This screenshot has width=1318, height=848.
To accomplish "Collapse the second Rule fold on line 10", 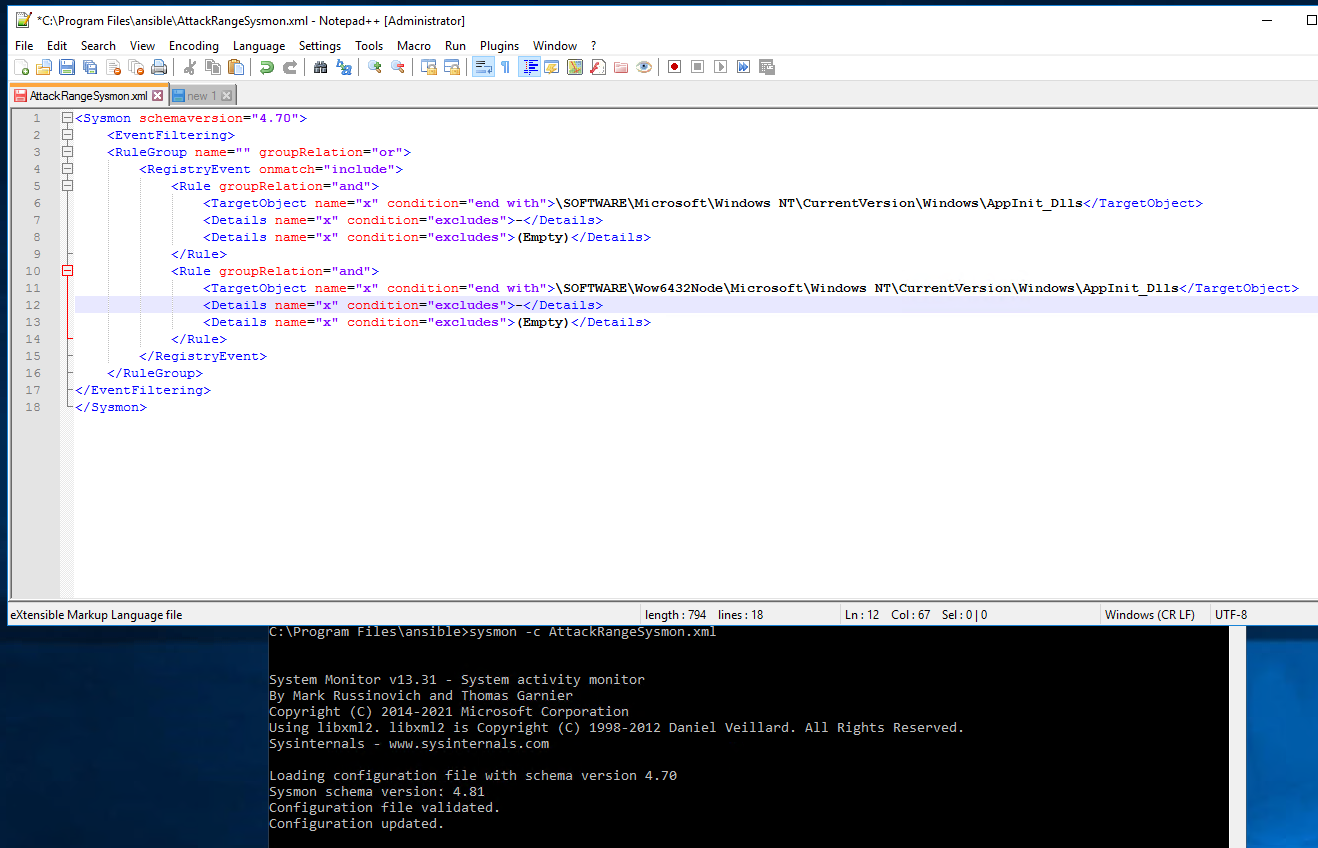I will [x=68, y=271].
